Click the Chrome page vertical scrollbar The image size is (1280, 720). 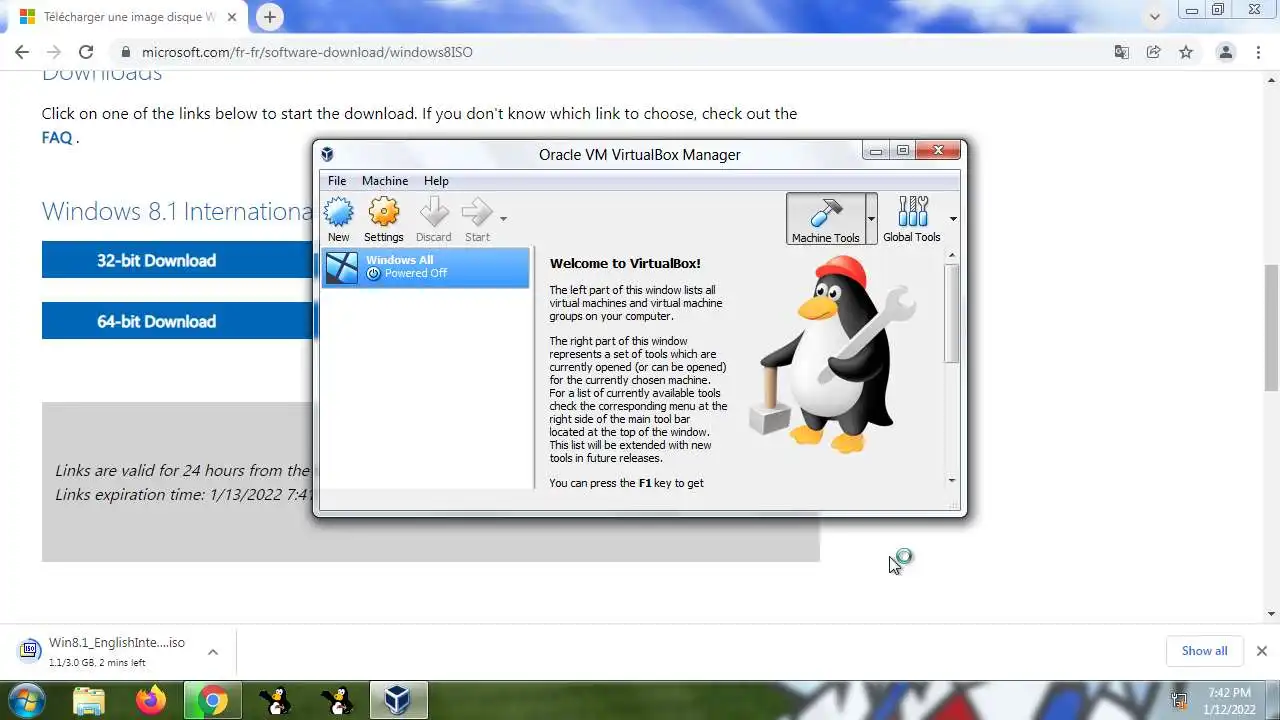[x=1271, y=327]
